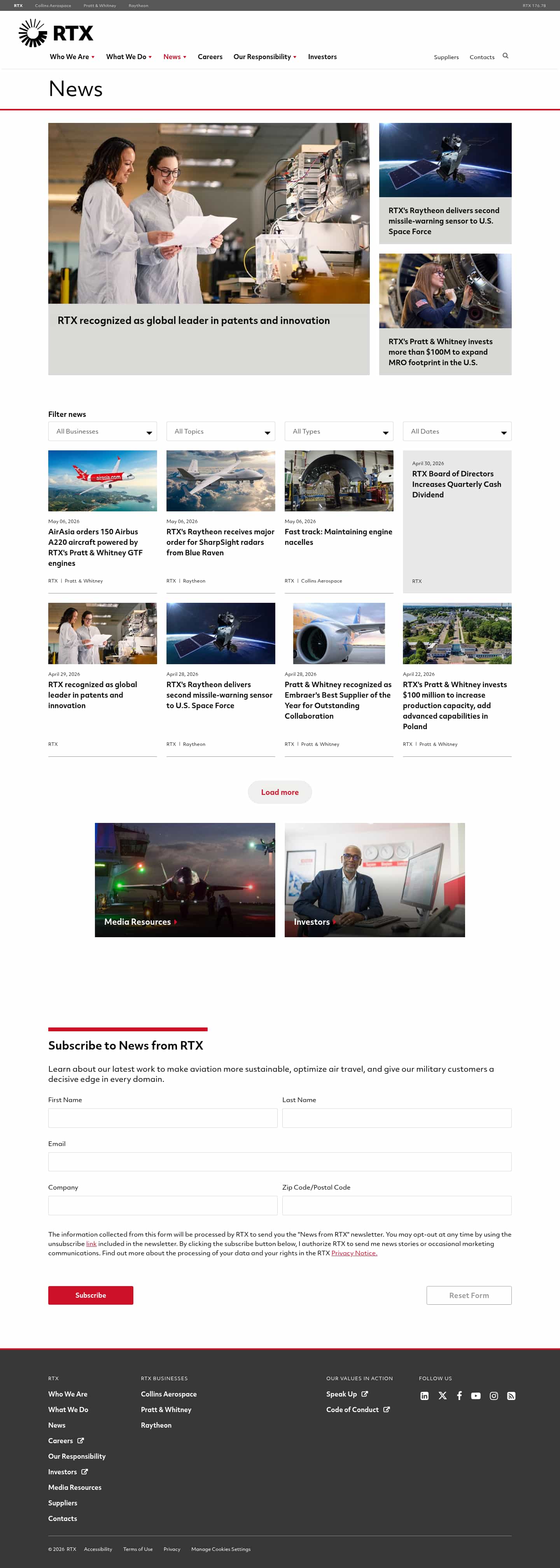
Task: Open MRO footprint featured card image
Action: click(445, 291)
